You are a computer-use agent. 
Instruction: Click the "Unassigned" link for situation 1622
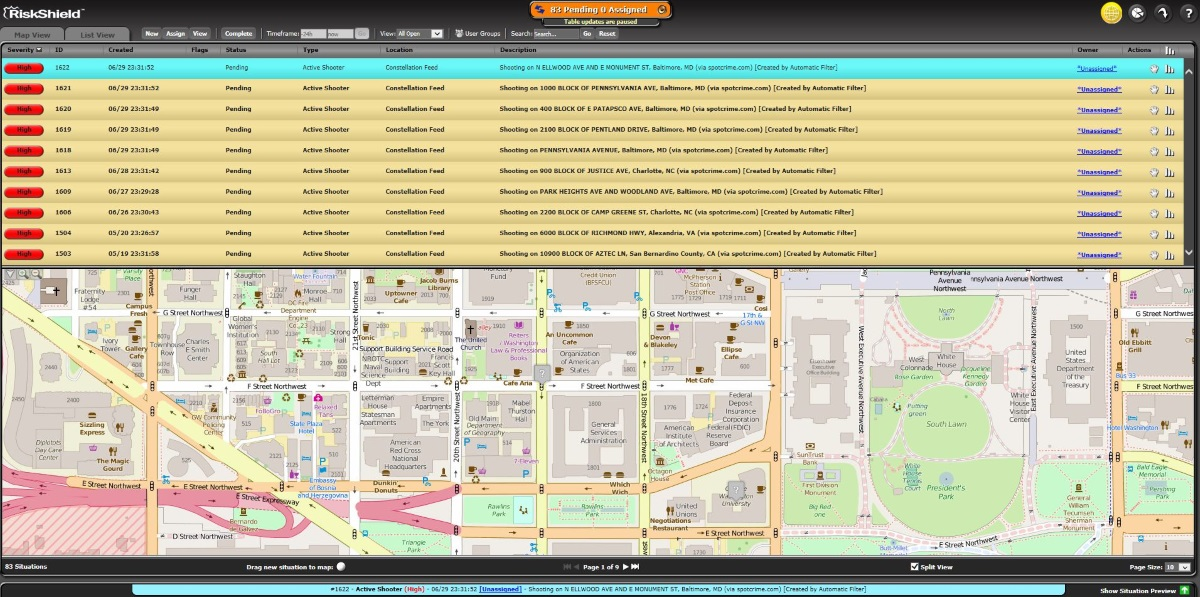(x=1098, y=67)
